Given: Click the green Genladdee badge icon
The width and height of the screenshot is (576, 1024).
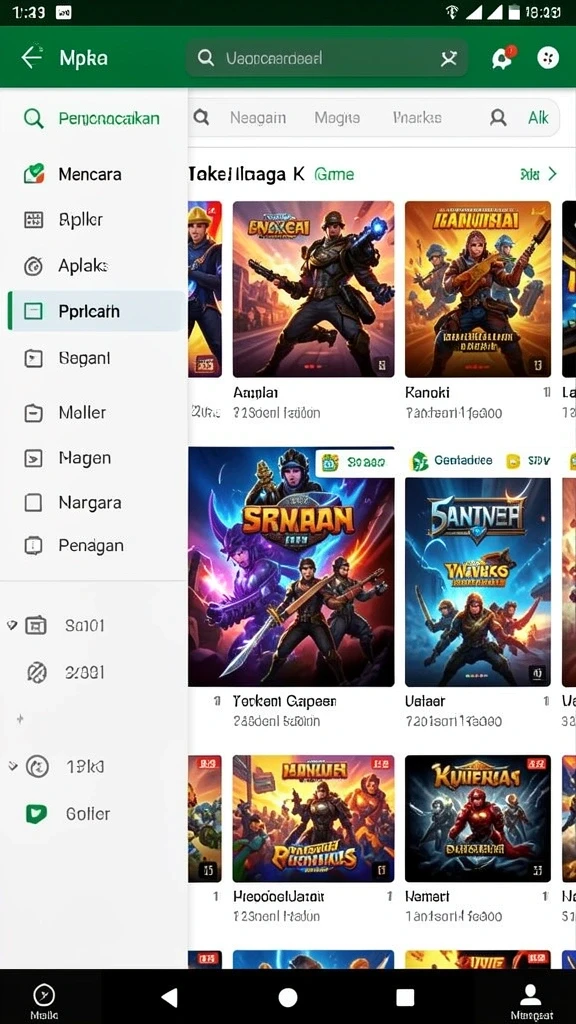Looking at the screenshot, I should click(419, 461).
